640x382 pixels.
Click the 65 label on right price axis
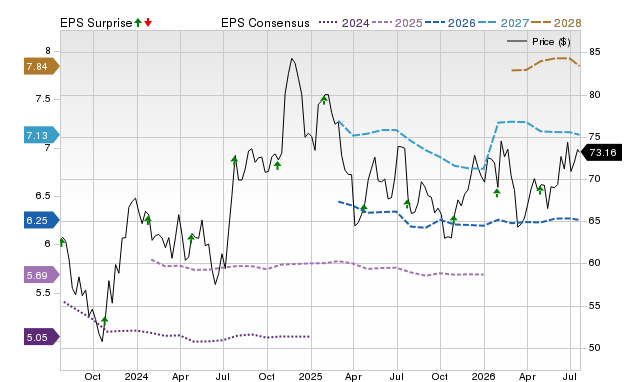click(x=594, y=221)
